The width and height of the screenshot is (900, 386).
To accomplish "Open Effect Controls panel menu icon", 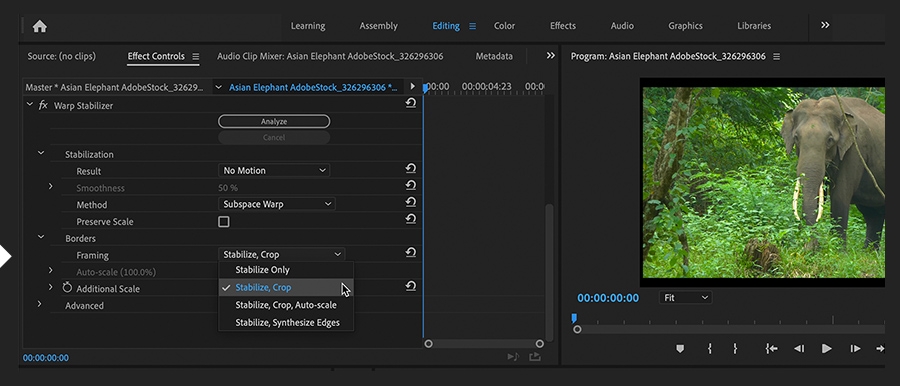I will point(196,56).
